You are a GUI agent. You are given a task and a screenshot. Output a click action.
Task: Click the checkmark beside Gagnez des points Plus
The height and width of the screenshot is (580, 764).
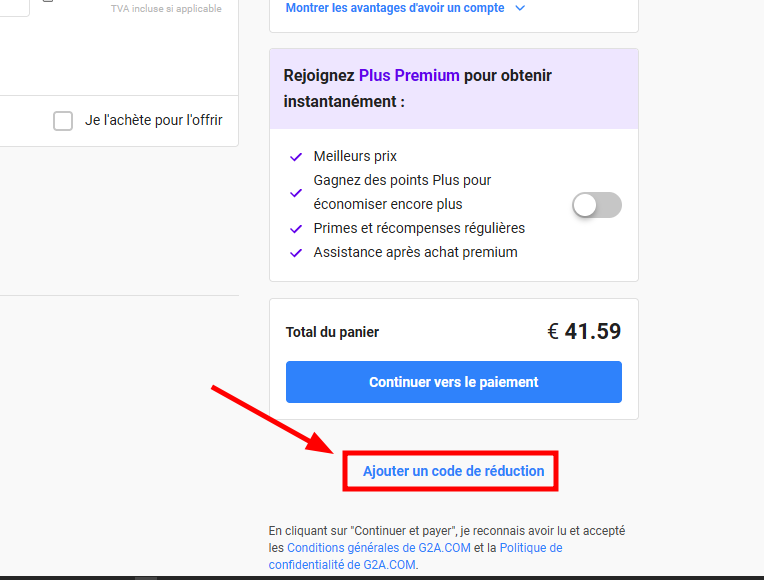[296, 192]
